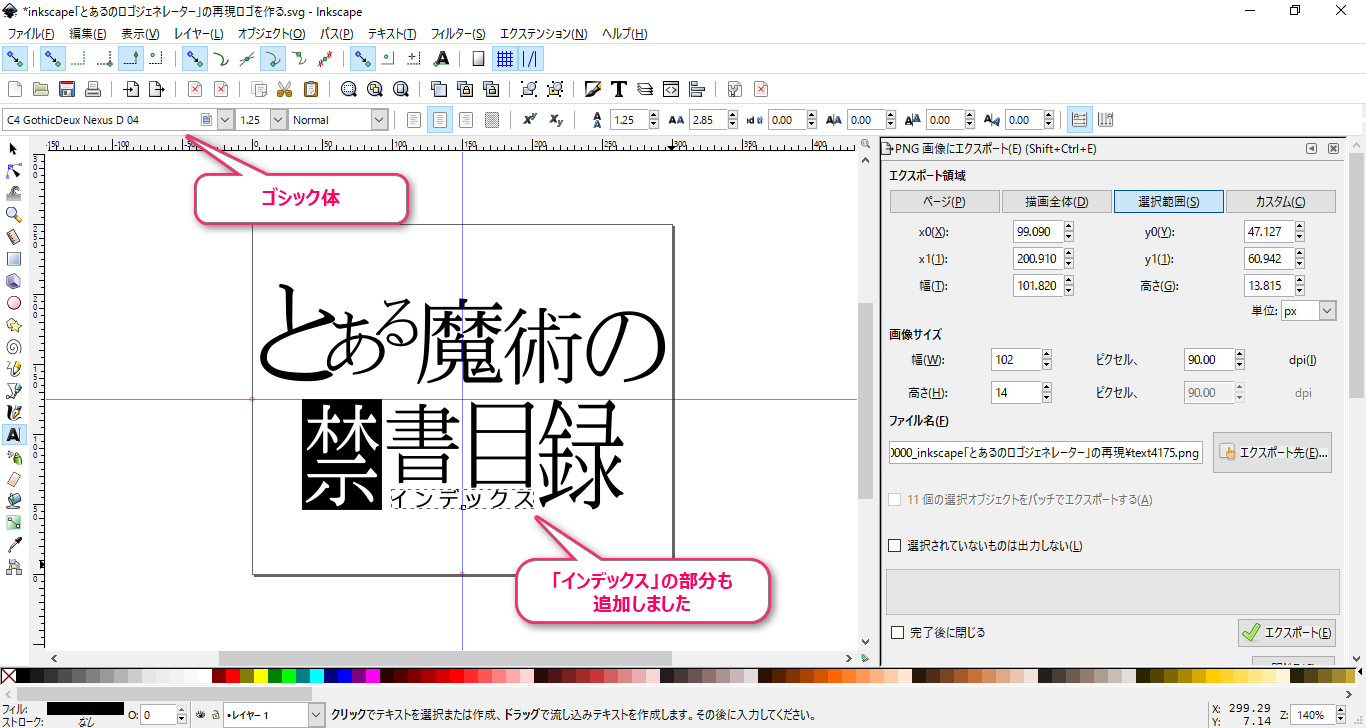Select the Rectangle tool

click(13, 259)
